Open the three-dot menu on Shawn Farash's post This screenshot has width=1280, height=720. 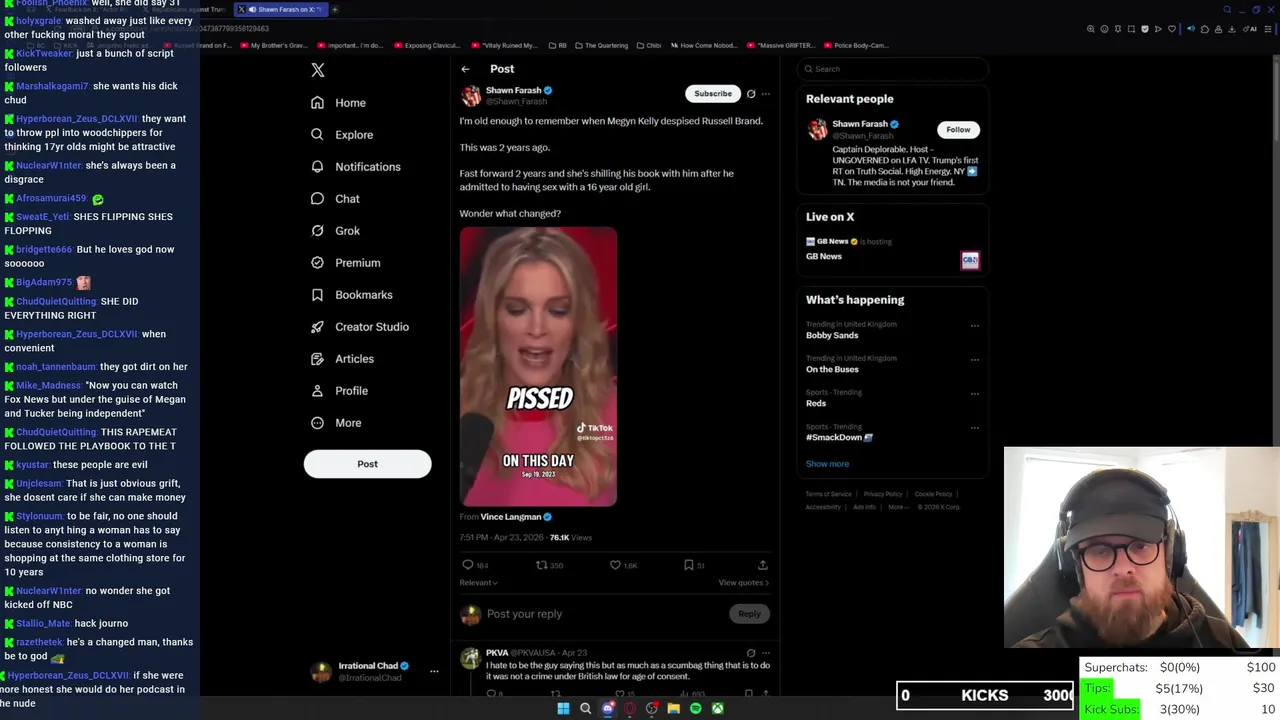pyautogui.click(x=766, y=94)
